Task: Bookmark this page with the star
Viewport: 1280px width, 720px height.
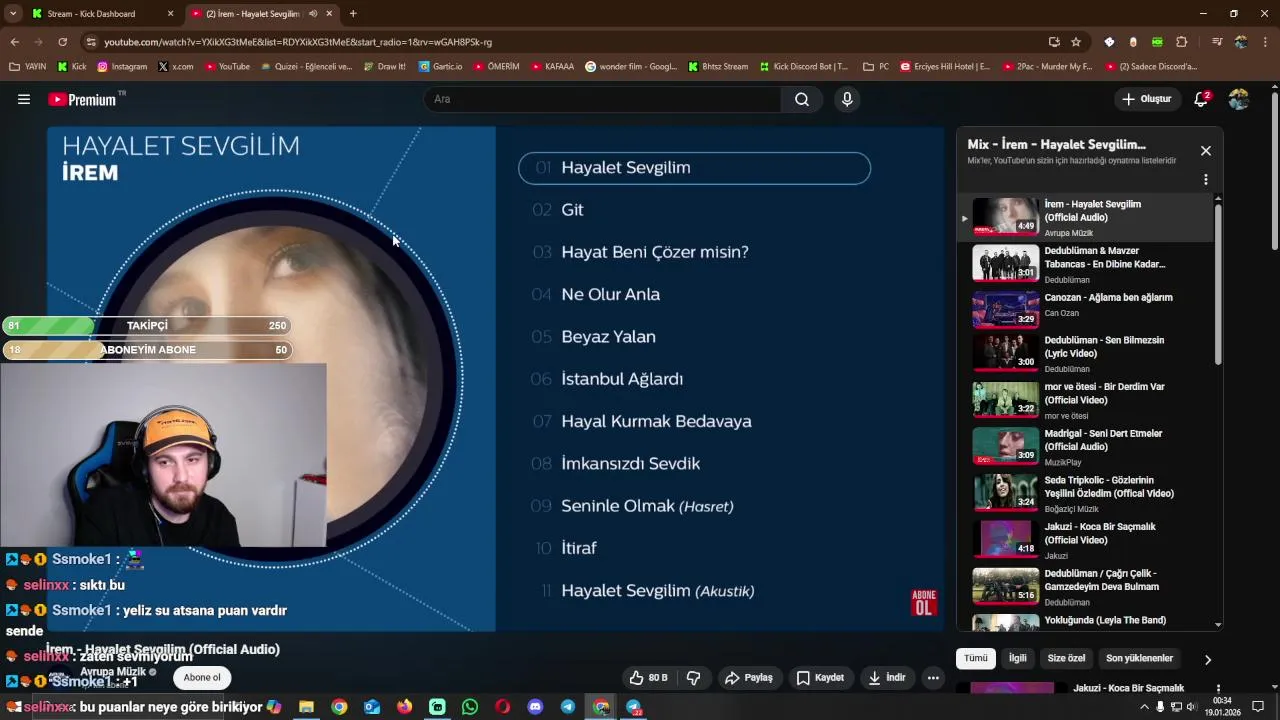Action: coord(1076,42)
